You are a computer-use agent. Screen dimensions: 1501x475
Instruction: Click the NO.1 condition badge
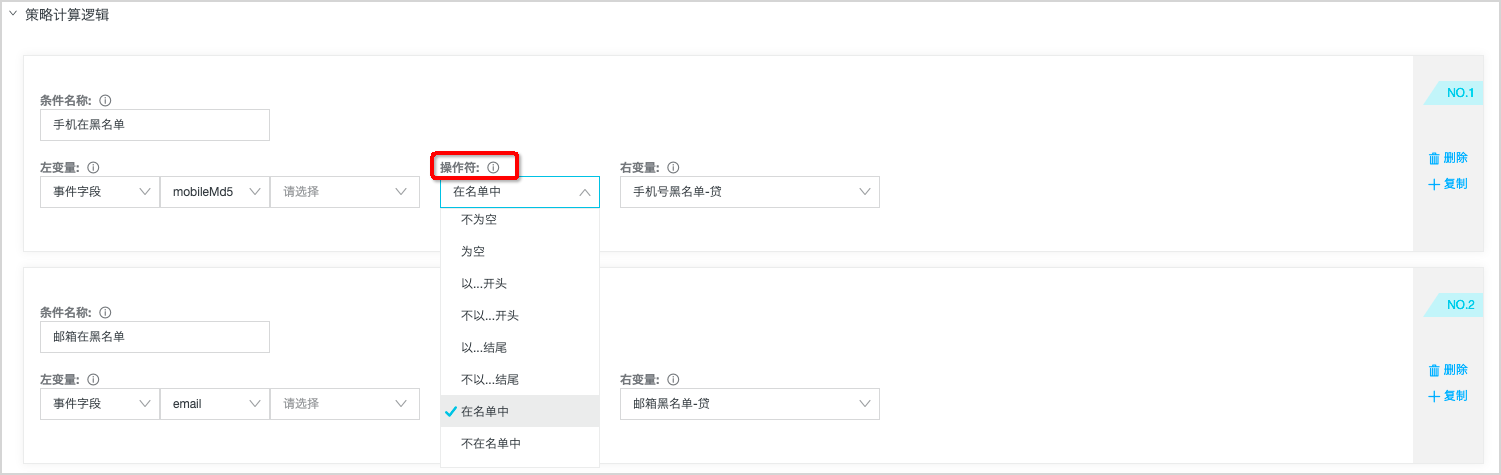pos(1454,93)
